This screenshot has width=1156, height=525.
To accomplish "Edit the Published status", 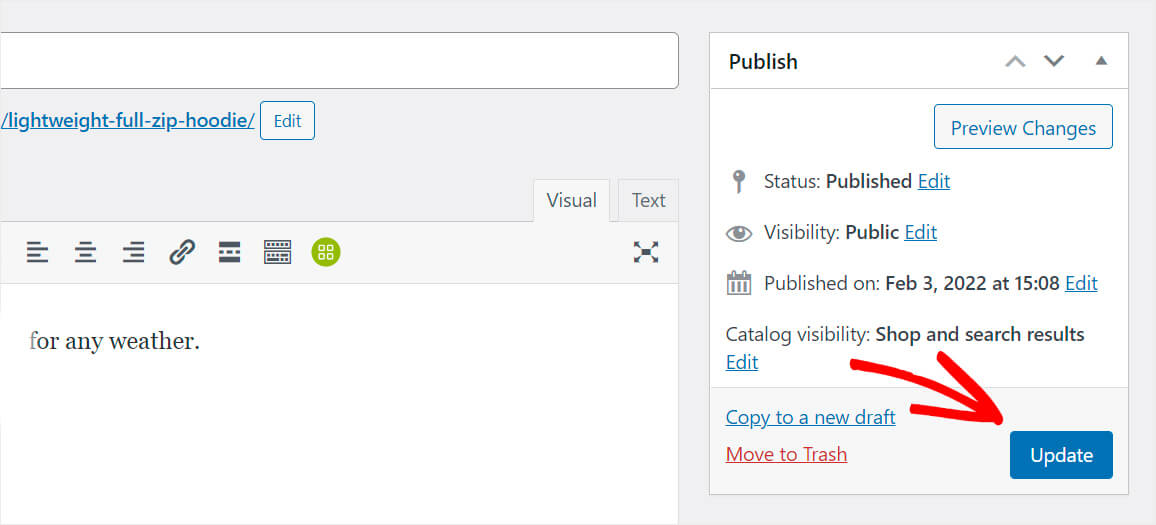I will (x=934, y=181).
